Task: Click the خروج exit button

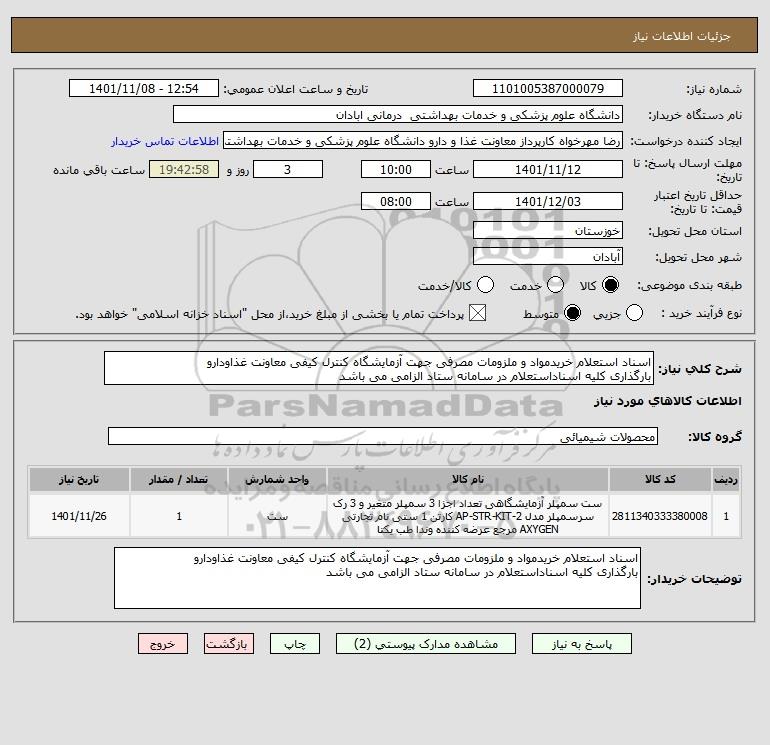Action: tap(163, 644)
